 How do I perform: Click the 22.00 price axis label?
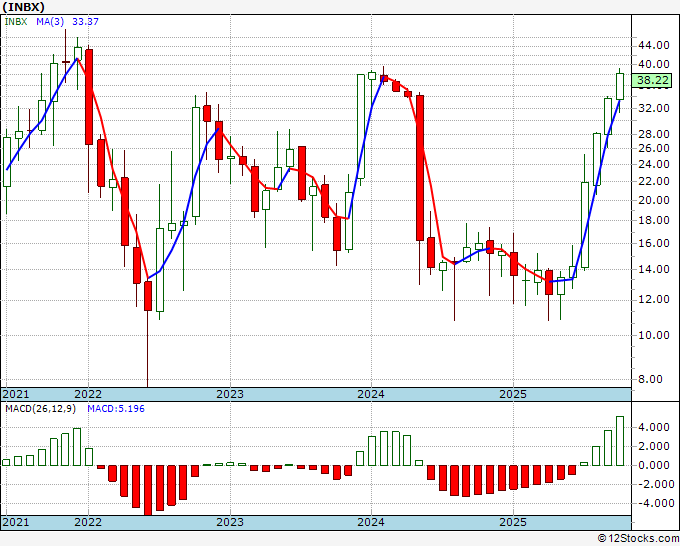tap(653, 181)
